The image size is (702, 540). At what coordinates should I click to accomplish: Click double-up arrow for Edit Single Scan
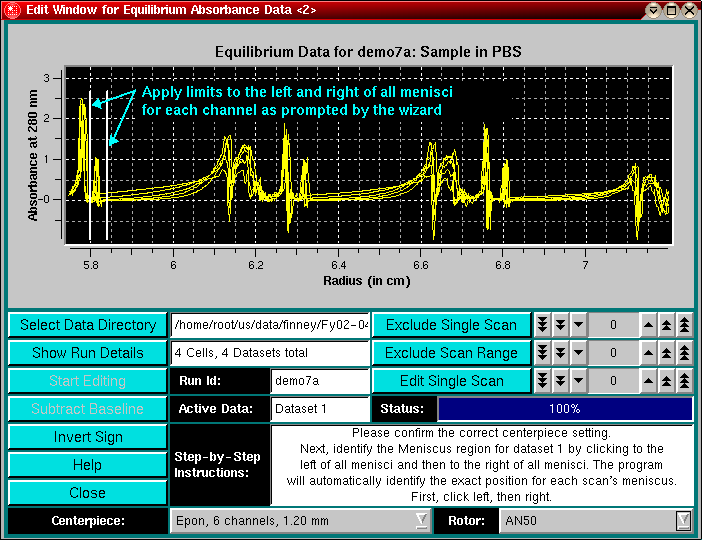666,381
